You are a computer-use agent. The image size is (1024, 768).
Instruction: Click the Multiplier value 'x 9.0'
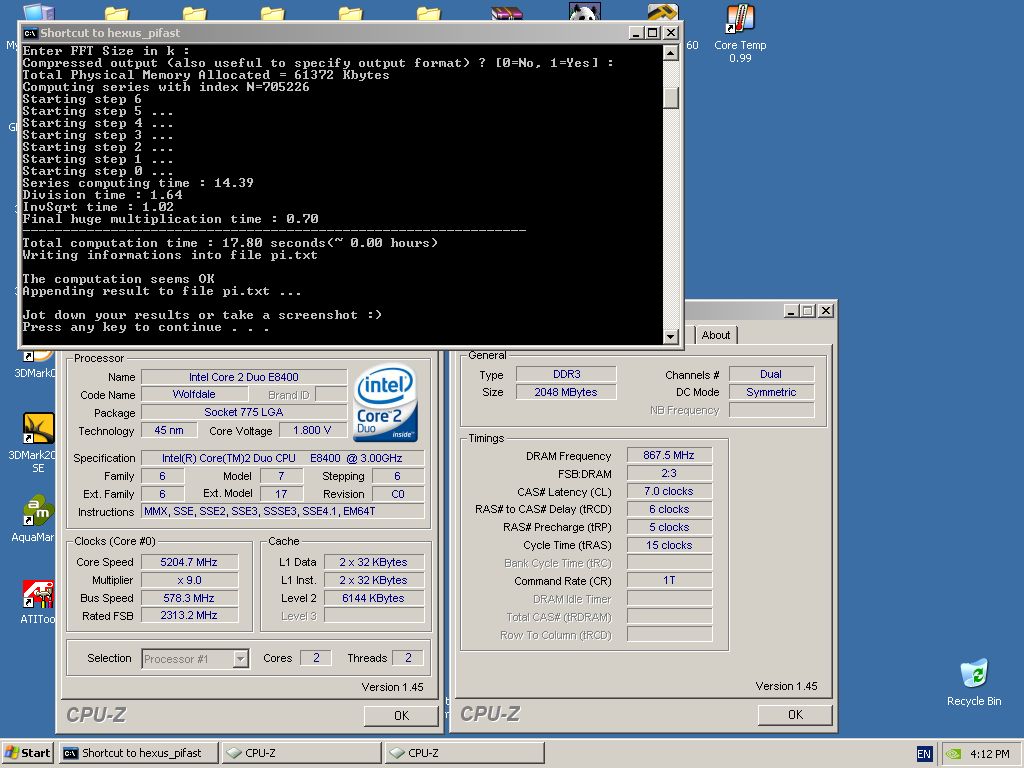tap(189, 580)
